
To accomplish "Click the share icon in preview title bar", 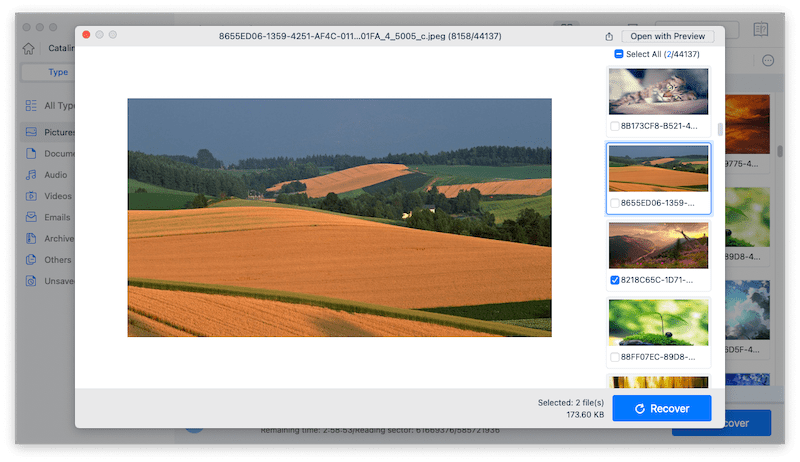I will pyautogui.click(x=609, y=36).
